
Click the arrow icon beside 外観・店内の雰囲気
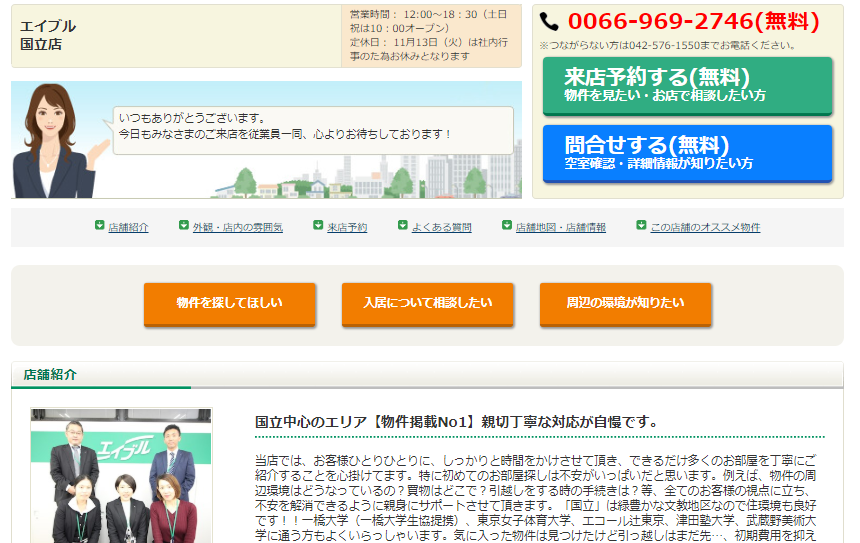pos(184,226)
